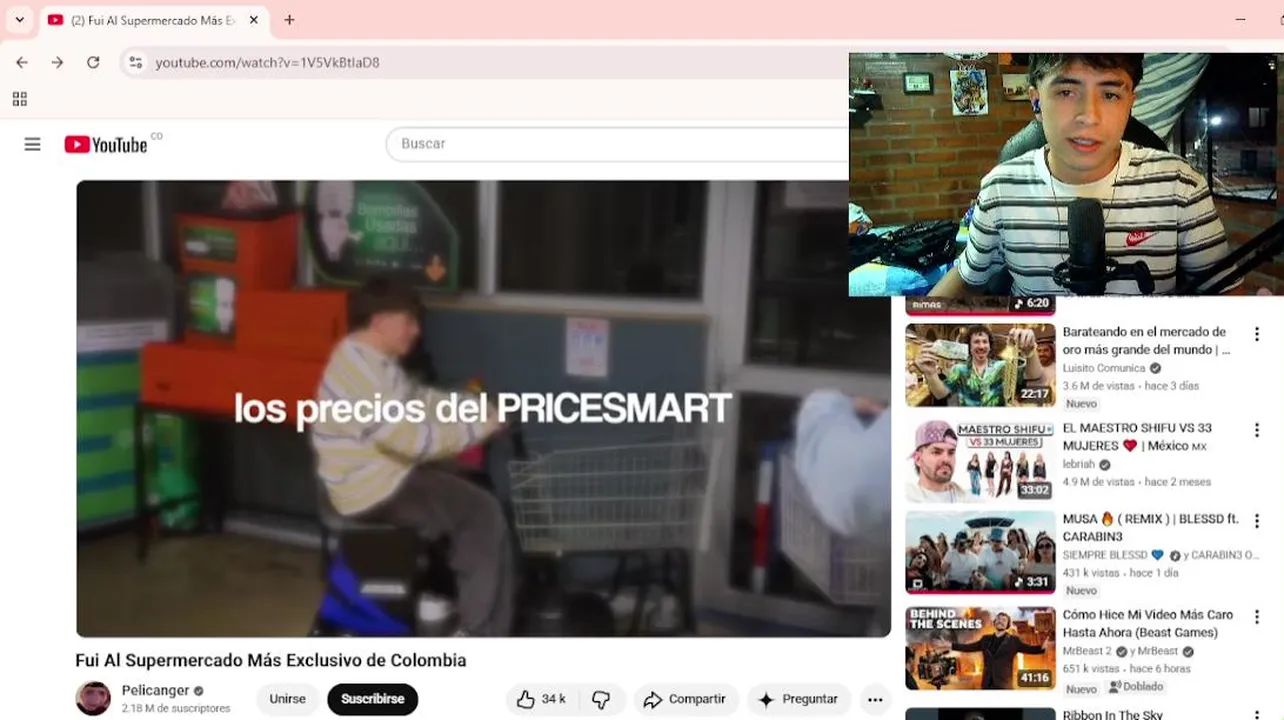Open the Pelicanger channel name link

coord(155,690)
